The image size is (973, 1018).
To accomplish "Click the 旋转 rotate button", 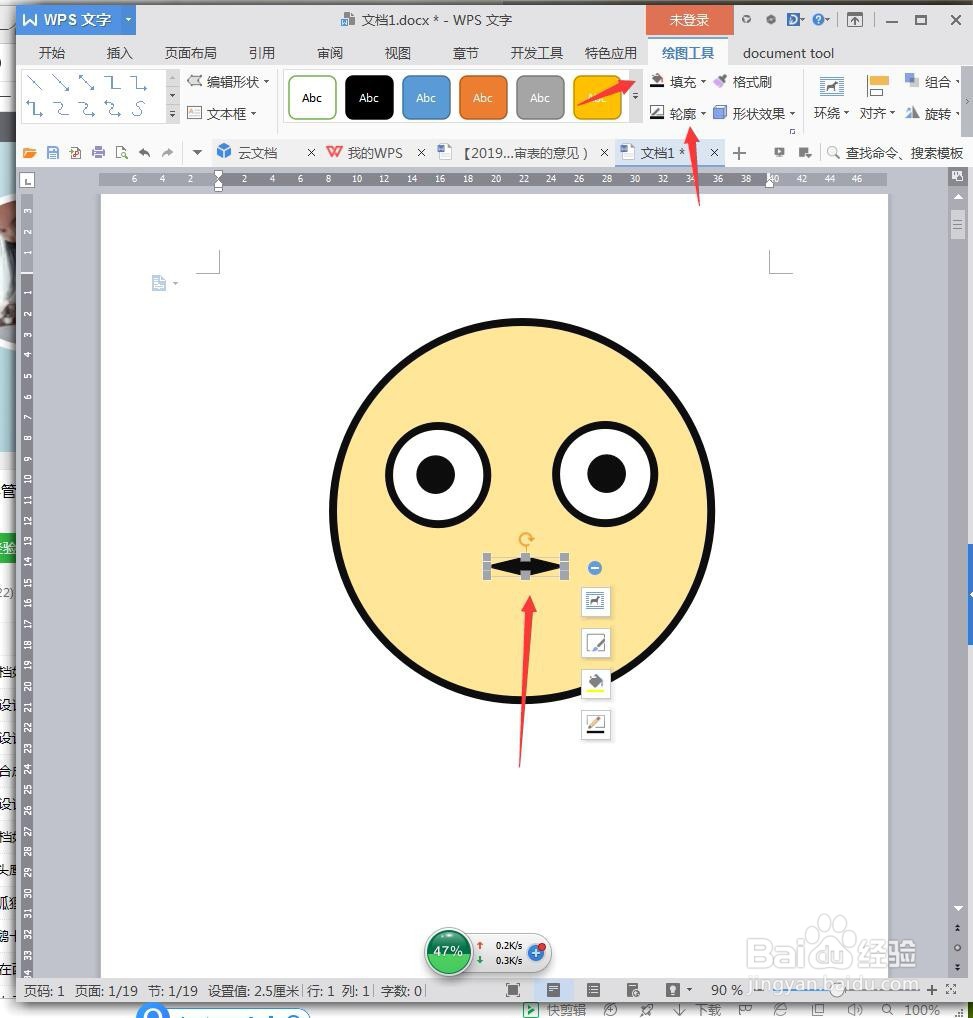I will (931, 114).
